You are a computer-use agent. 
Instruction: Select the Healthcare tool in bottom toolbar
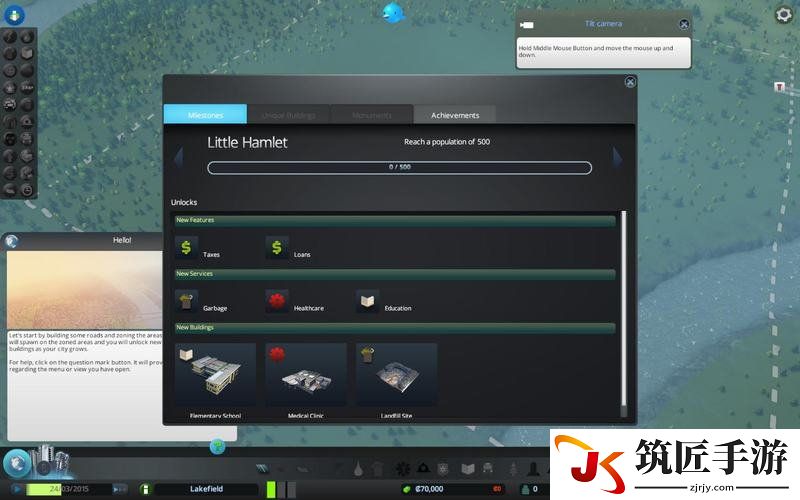tap(403, 468)
